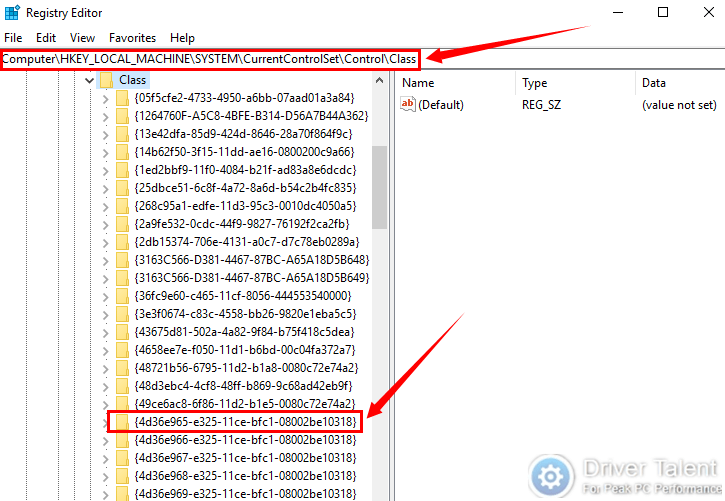Minimize the Registry Editor window

[x=618, y=12]
